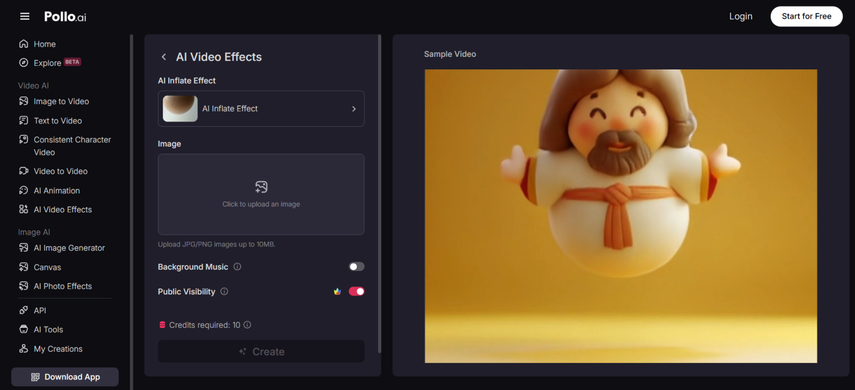Click the 'Credits required: 10' text
This screenshot has height=390, width=855.
(204, 325)
